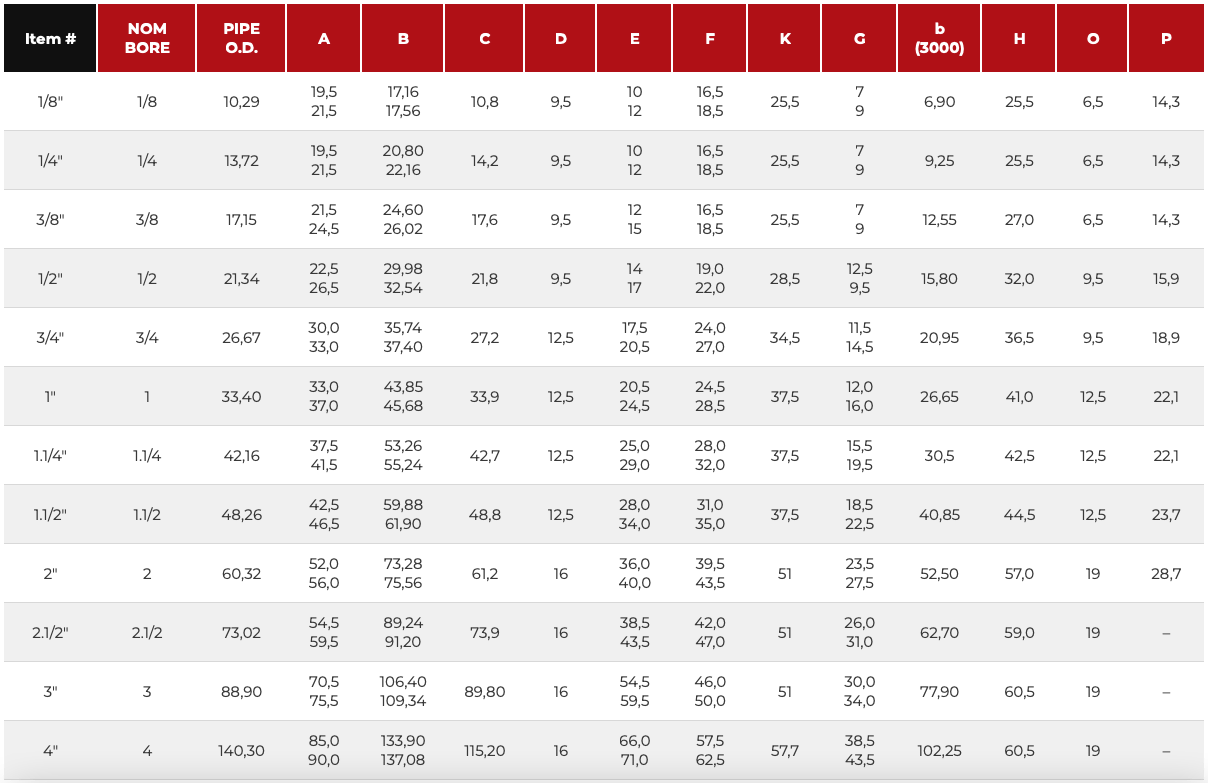The width and height of the screenshot is (1208, 783).
Task: Click the 28,7 value in column P
Action: point(1166,574)
